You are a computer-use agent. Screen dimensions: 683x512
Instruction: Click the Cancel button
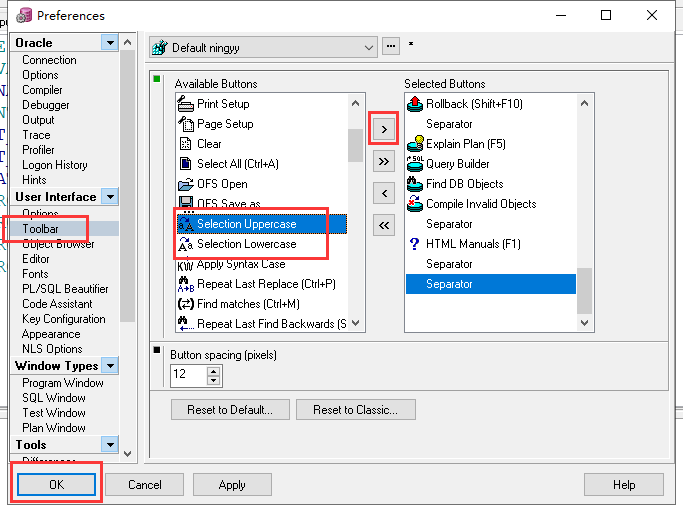[x=145, y=485]
